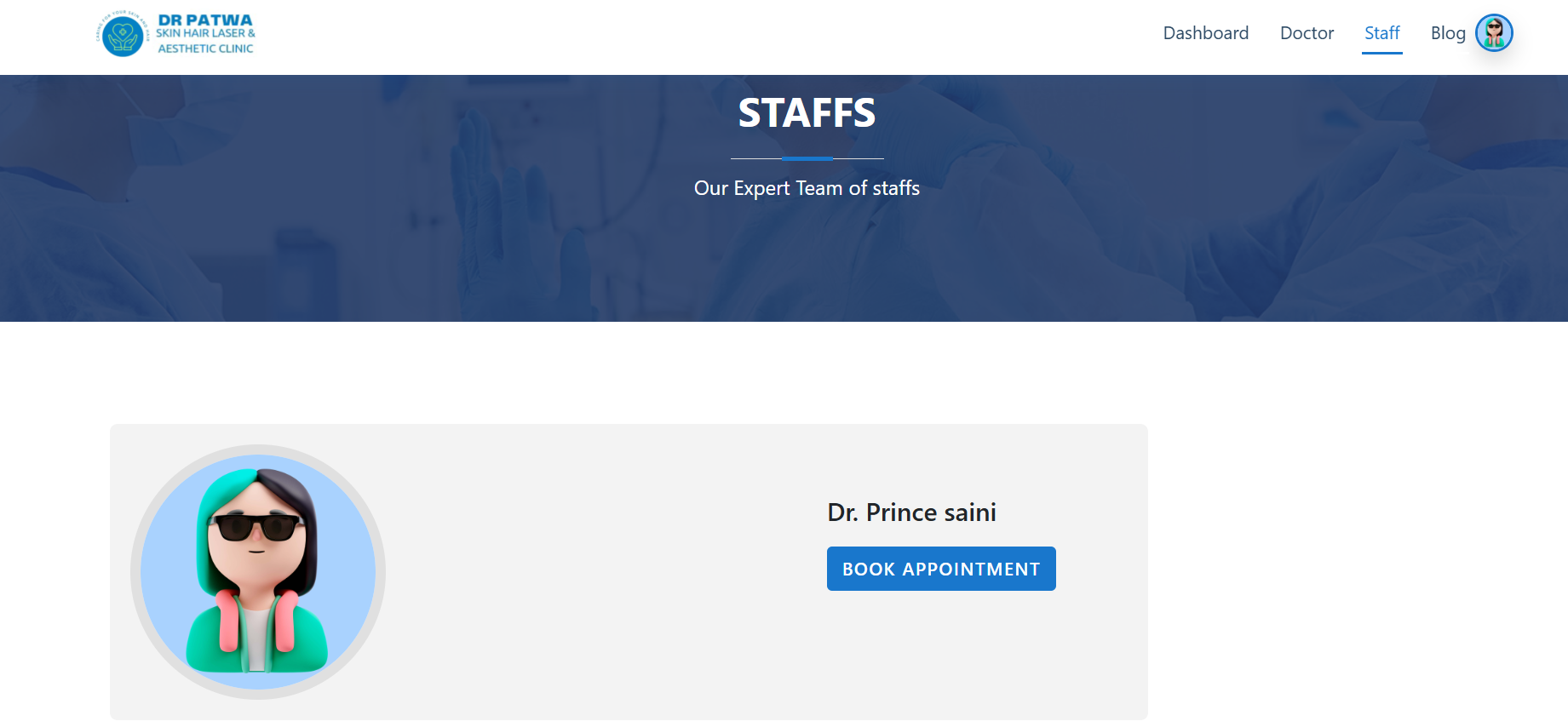Click the DR PATWA logo title text
Screen dimensions: 1568x727
pyautogui.click(x=205, y=20)
